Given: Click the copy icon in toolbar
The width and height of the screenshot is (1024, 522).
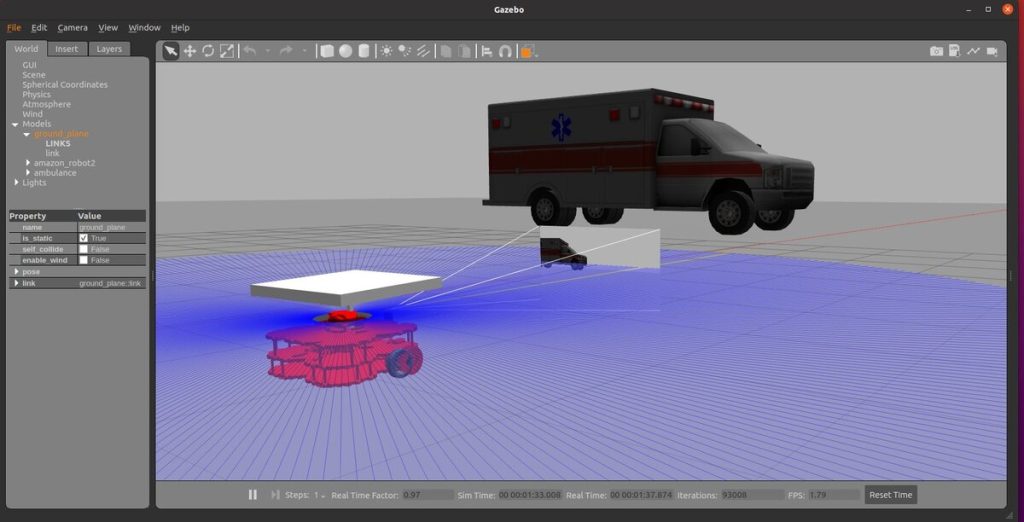Looking at the screenshot, I should pyautogui.click(x=446, y=51).
